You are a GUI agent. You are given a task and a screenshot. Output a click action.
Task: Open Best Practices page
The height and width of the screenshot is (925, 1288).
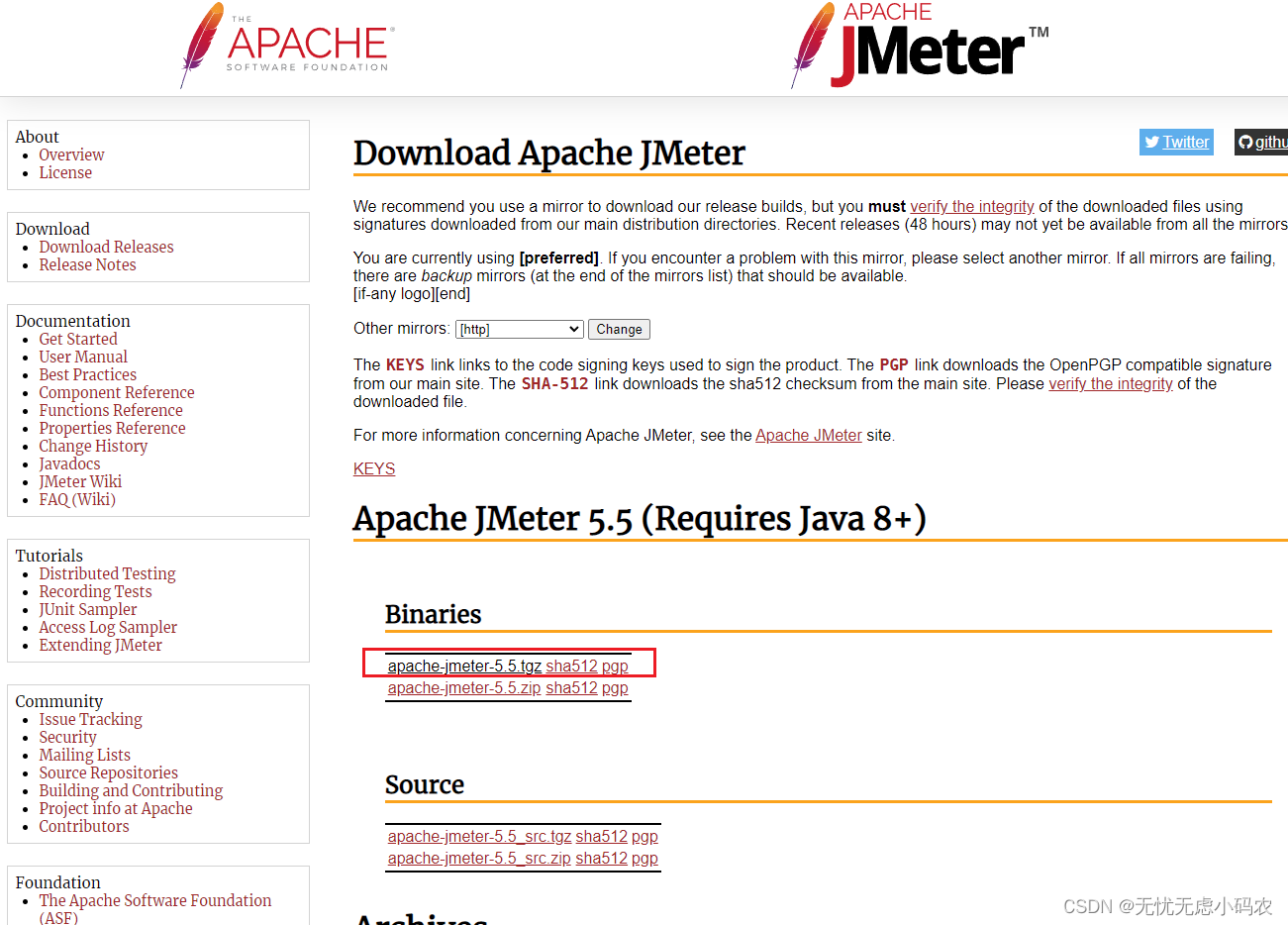point(88,374)
